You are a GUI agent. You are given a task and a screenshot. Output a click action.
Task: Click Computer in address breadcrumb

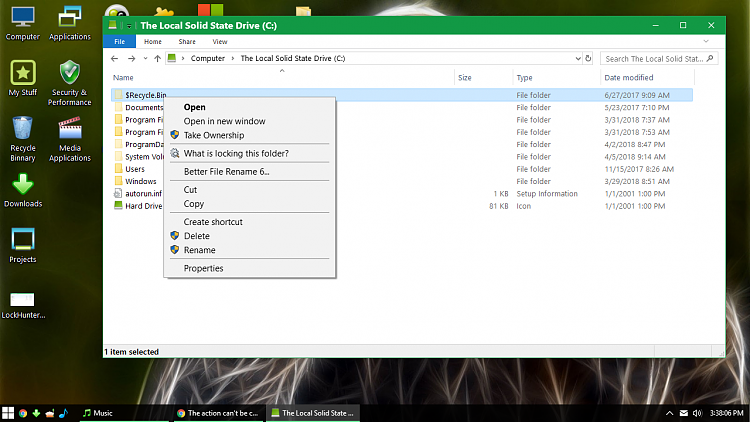pyautogui.click(x=208, y=58)
